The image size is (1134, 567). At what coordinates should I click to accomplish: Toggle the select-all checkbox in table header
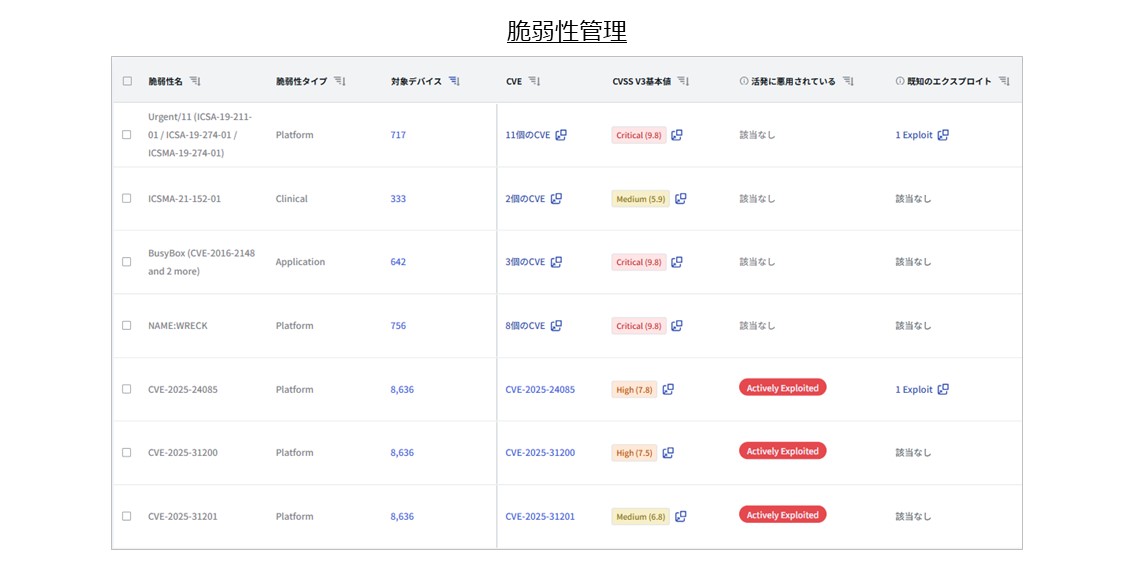click(127, 81)
